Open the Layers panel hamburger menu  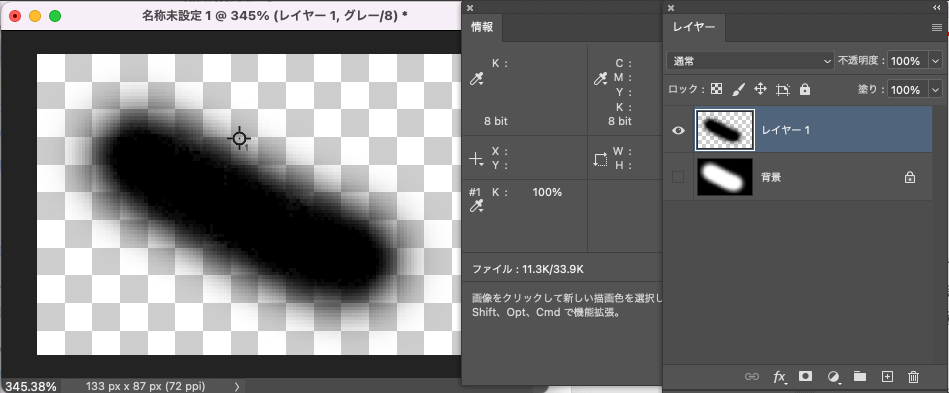[936, 28]
